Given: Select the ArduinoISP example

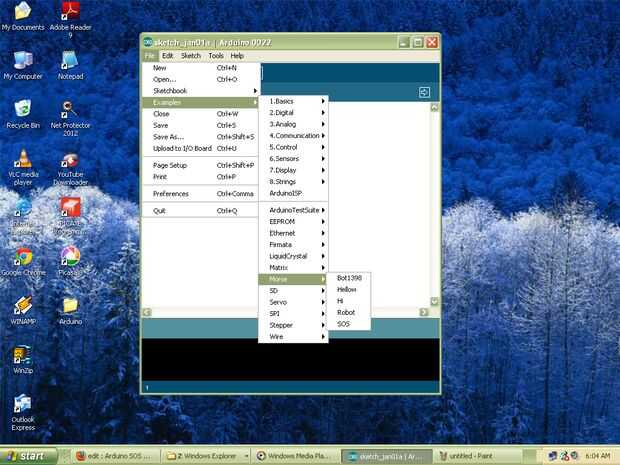Looking at the screenshot, I should pos(293,193).
